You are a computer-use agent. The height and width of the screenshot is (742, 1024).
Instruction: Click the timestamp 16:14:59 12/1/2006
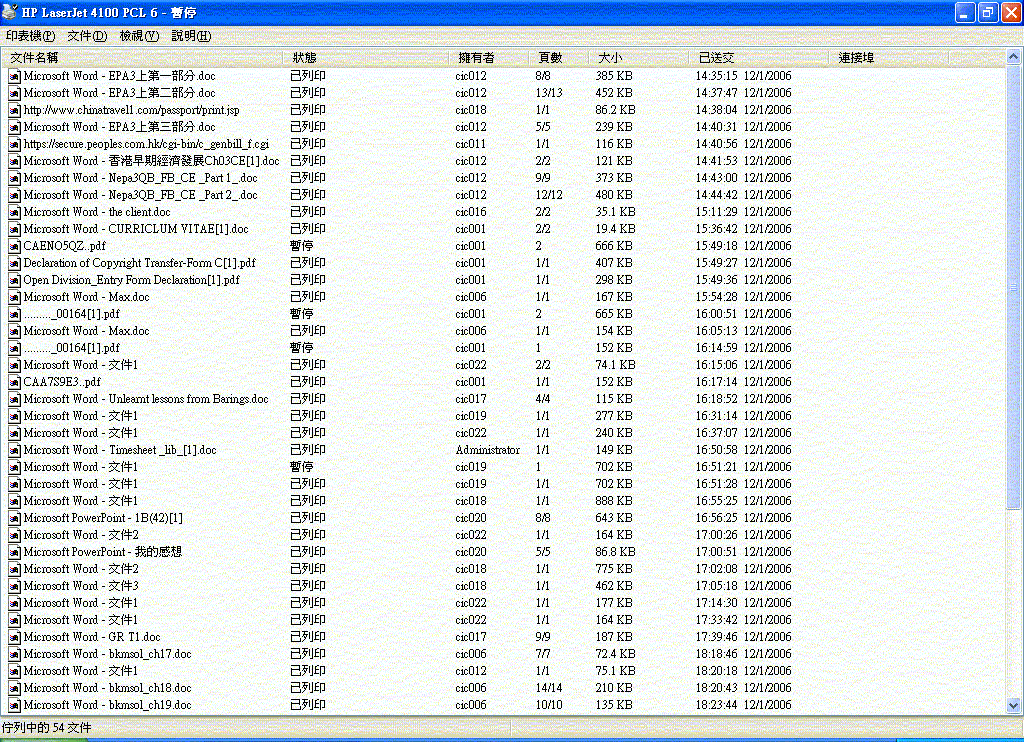[x=743, y=348]
